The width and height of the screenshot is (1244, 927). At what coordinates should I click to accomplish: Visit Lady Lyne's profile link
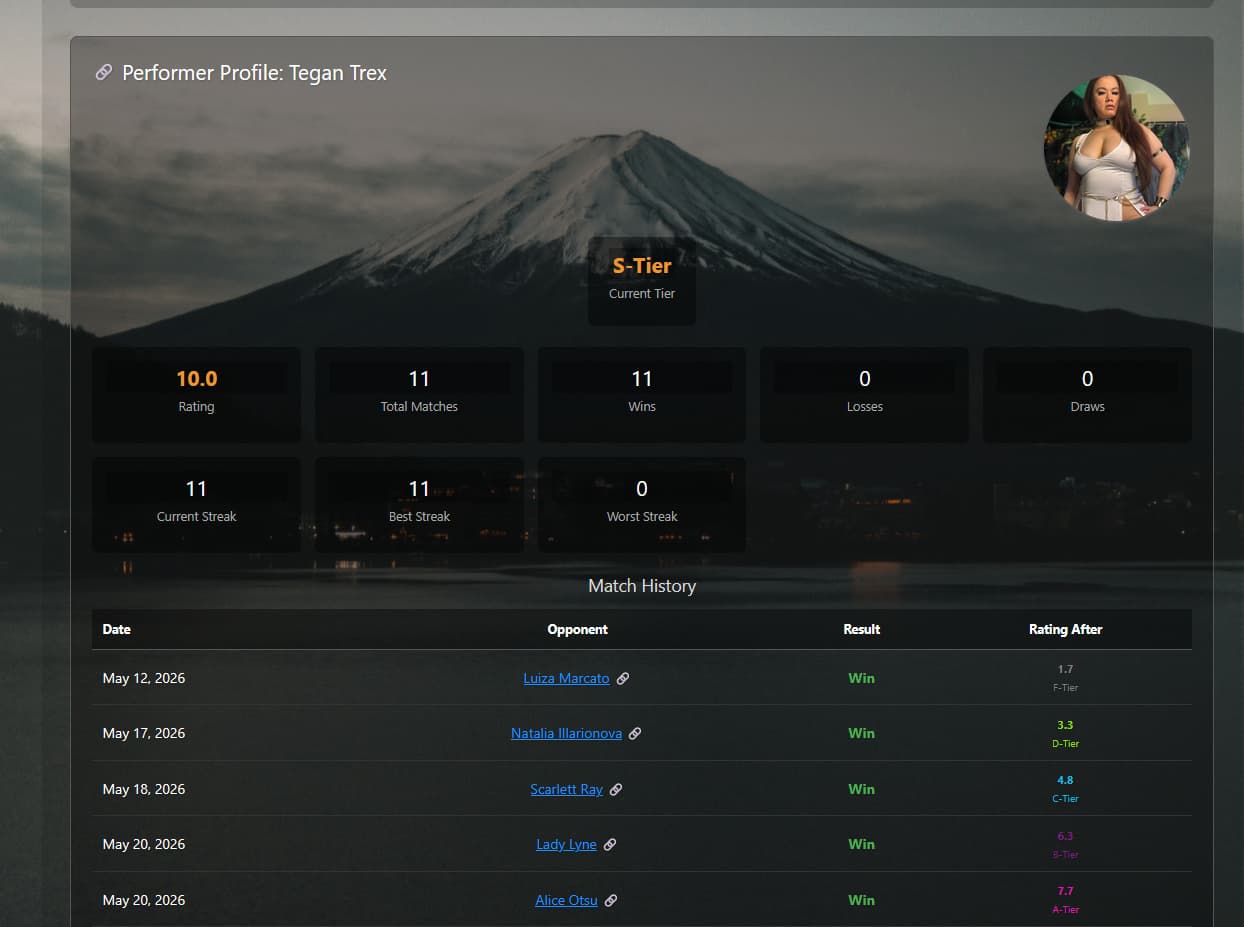(x=566, y=844)
